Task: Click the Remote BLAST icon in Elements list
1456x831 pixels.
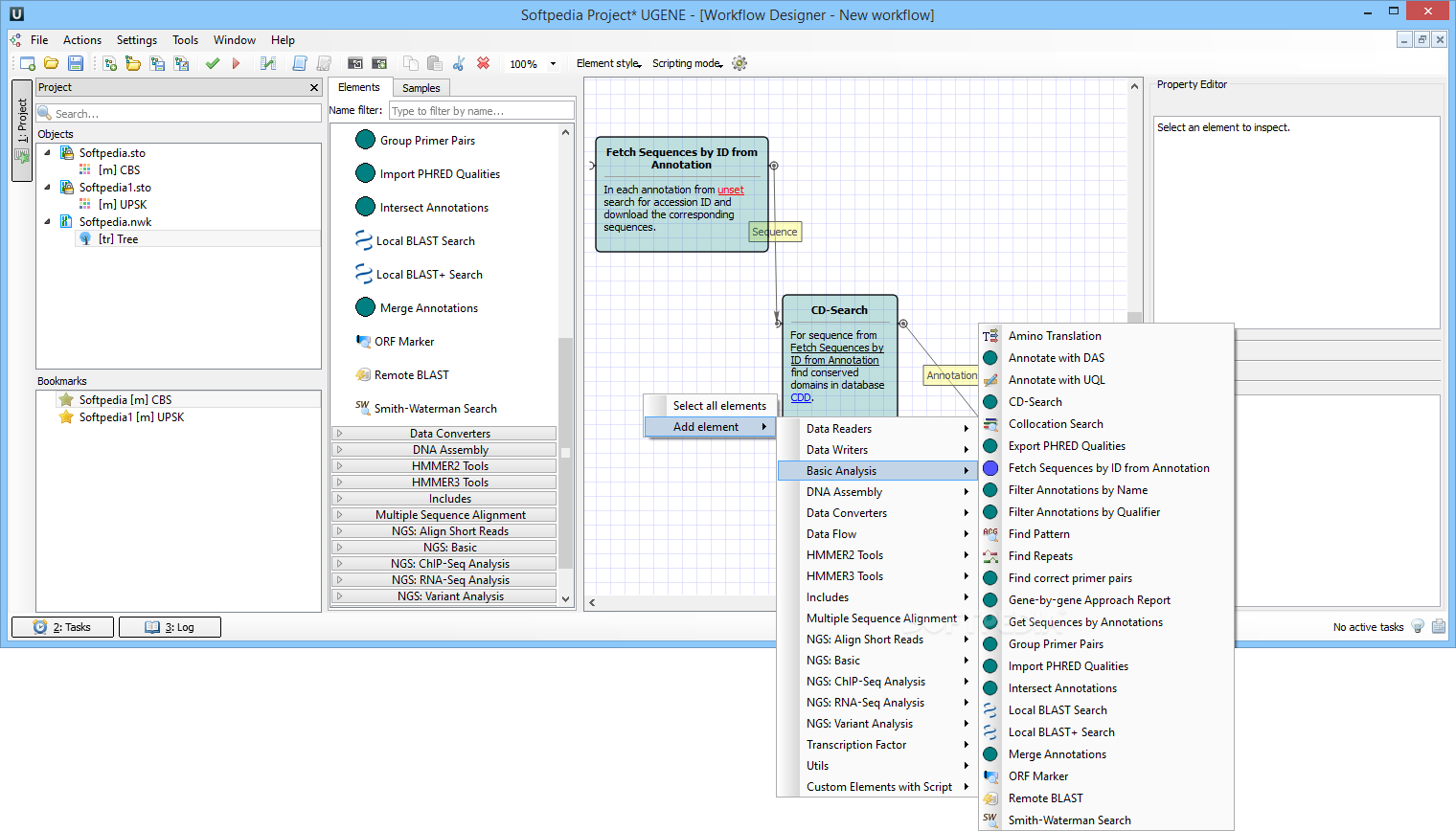Action: point(363,374)
